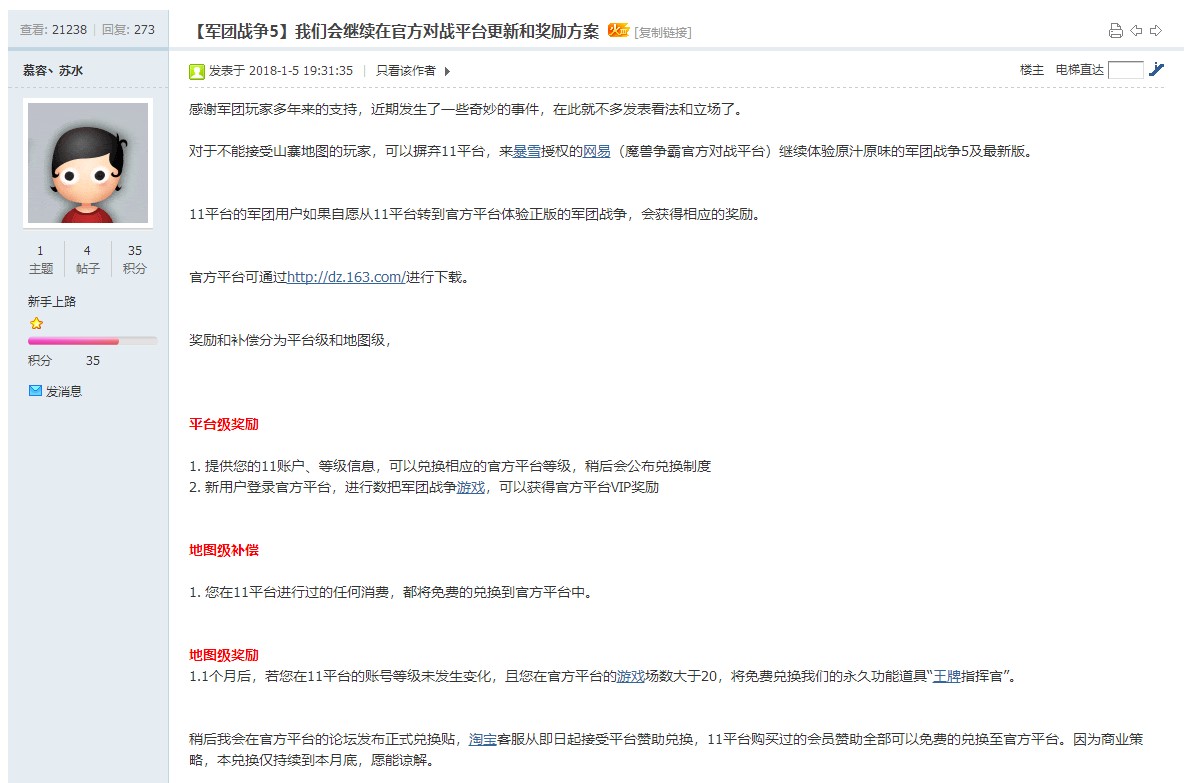Image resolution: width=1185 pixels, height=783 pixels.
Task: Click 游戏 link in 数把军团战争 line
Action: (471, 487)
